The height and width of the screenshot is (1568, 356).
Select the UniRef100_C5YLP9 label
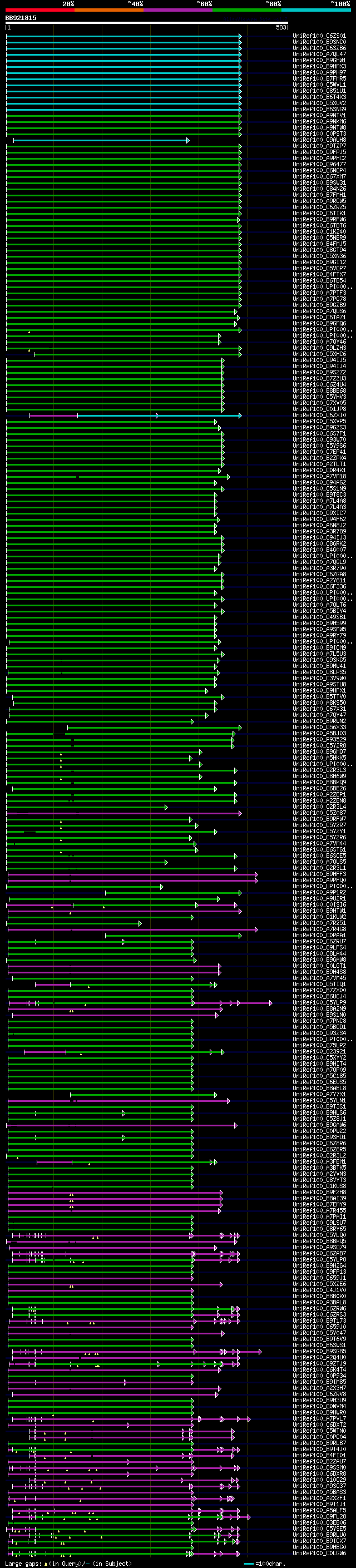tap(319, 1003)
